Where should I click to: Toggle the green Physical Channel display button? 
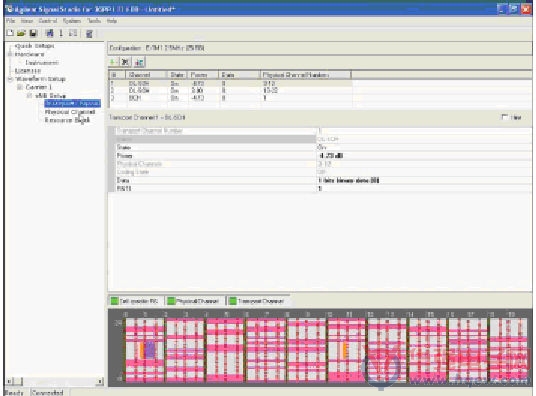click(x=194, y=301)
